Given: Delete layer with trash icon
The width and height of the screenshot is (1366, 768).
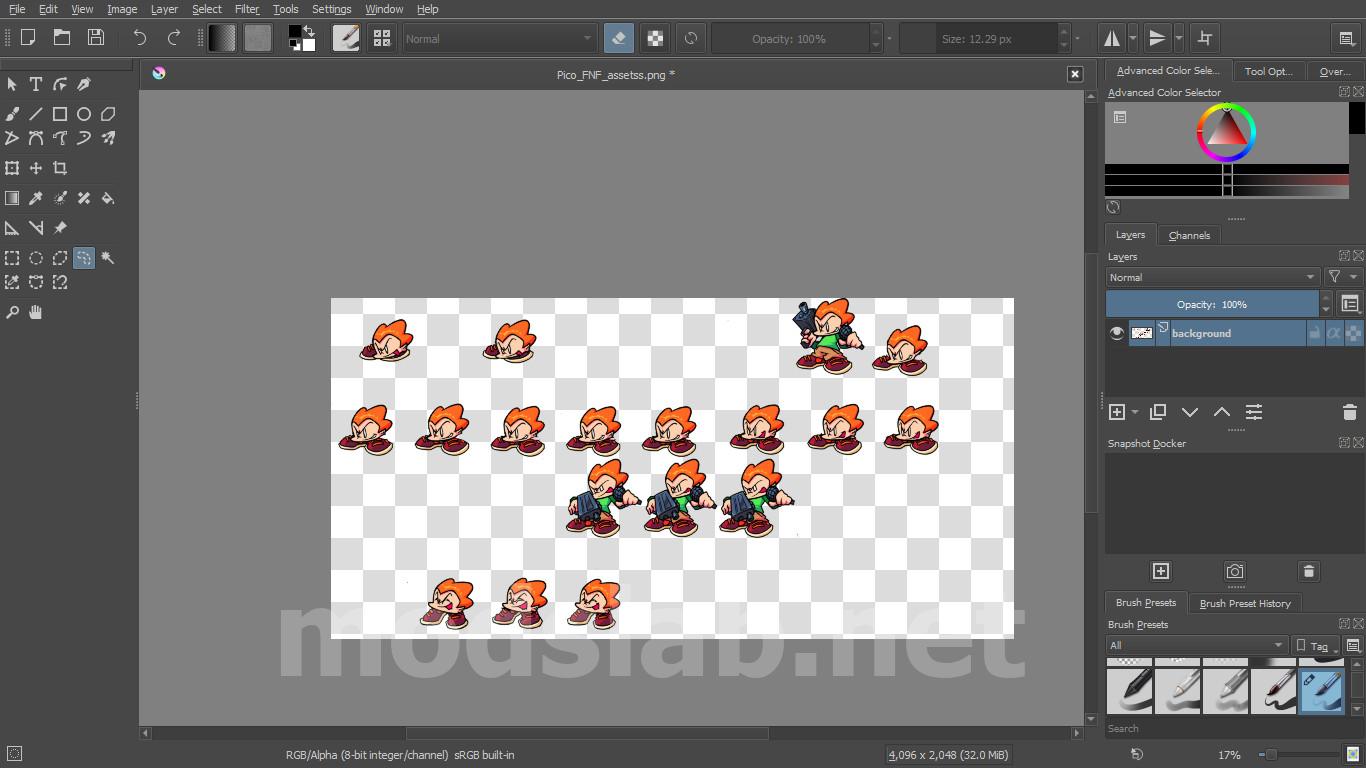Looking at the screenshot, I should pyautogui.click(x=1349, y=412).
